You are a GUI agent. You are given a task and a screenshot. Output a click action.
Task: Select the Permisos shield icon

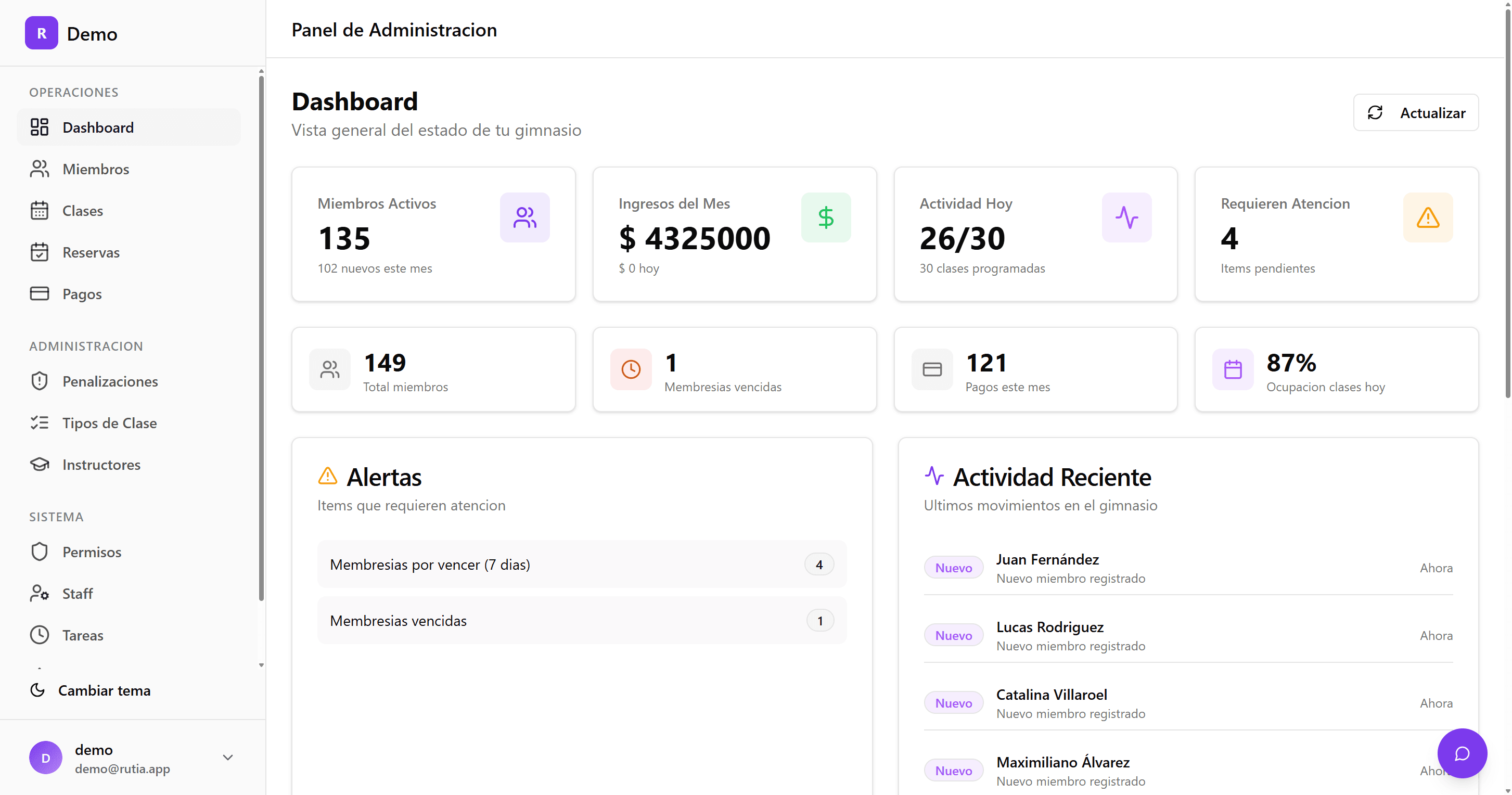click(40, 552)
